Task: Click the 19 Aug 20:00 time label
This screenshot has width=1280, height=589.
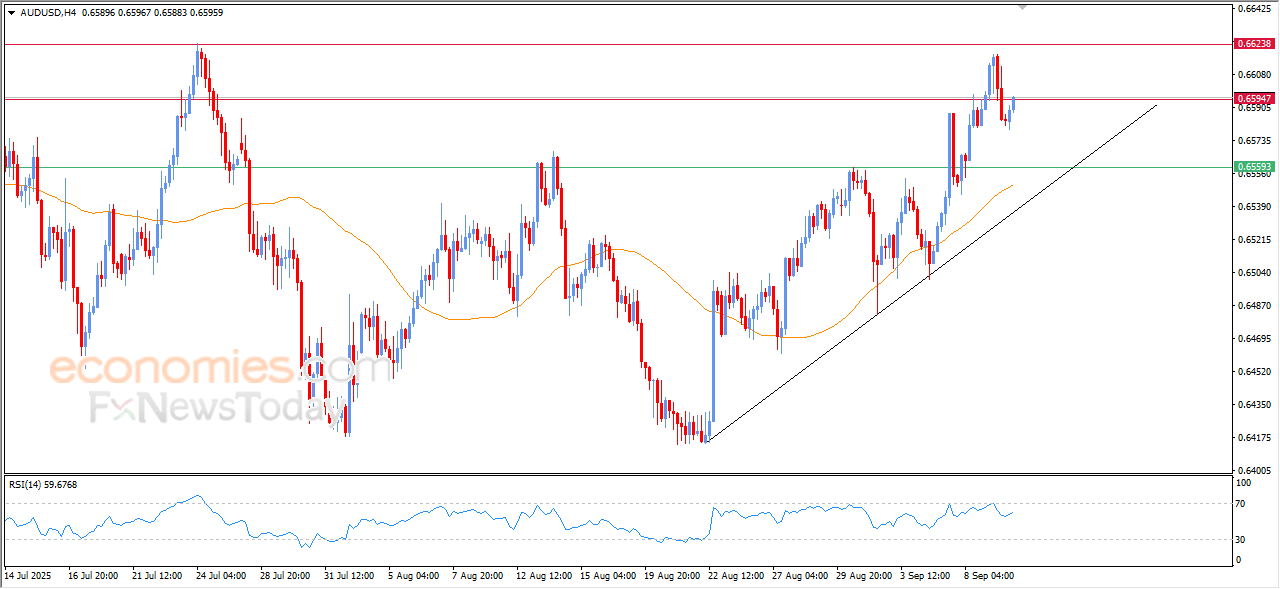Action: [671, 576]
